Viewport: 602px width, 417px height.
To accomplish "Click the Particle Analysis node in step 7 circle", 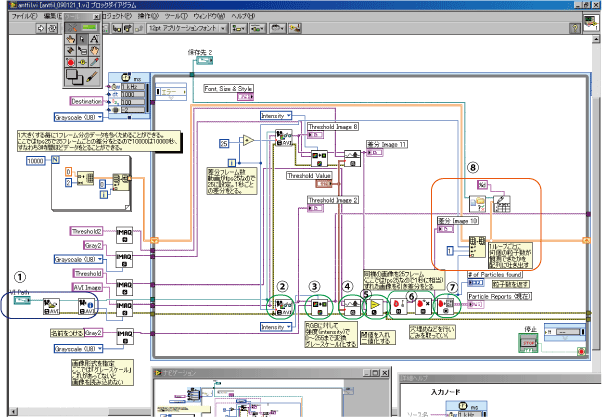I will (446, 307).
